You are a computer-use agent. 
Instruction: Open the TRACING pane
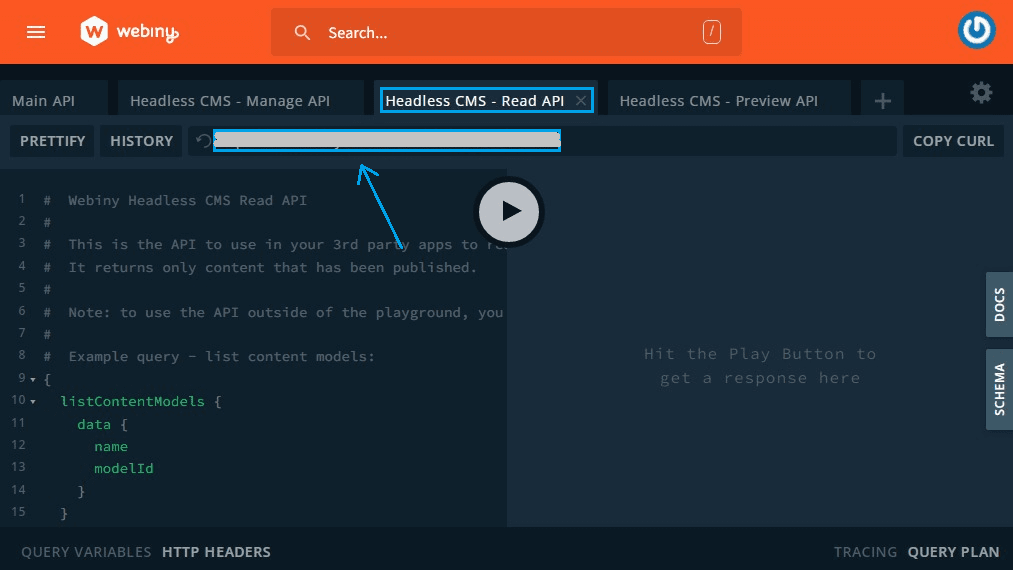(865, 552)
